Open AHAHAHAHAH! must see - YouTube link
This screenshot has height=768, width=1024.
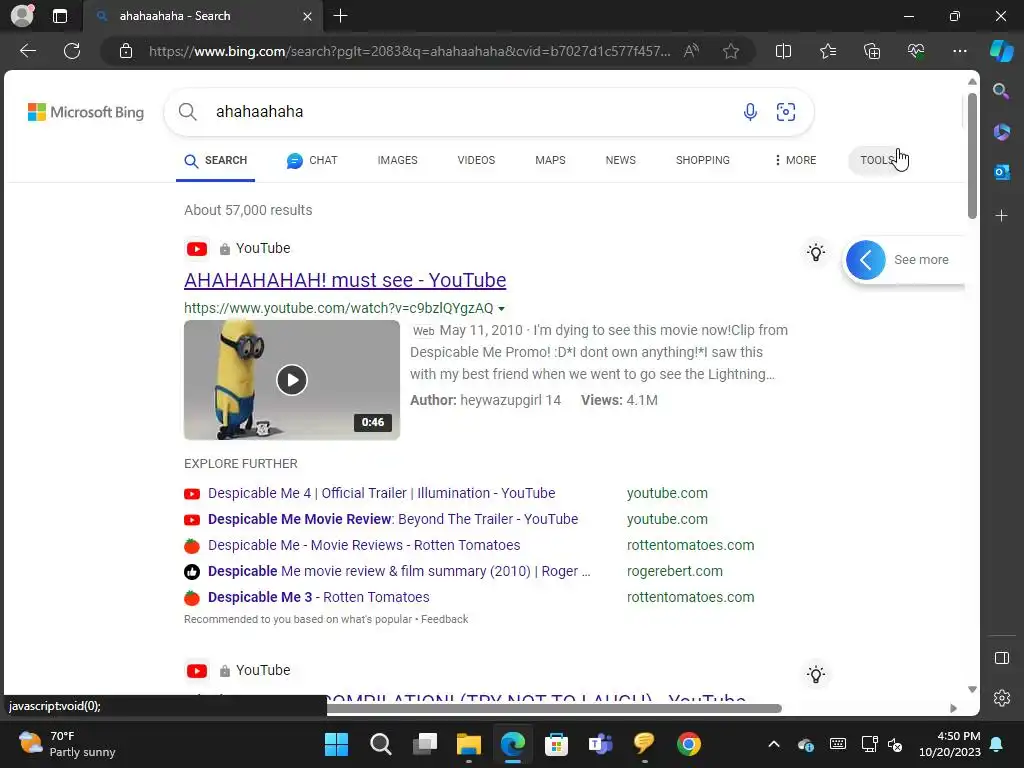pos(345,280)
